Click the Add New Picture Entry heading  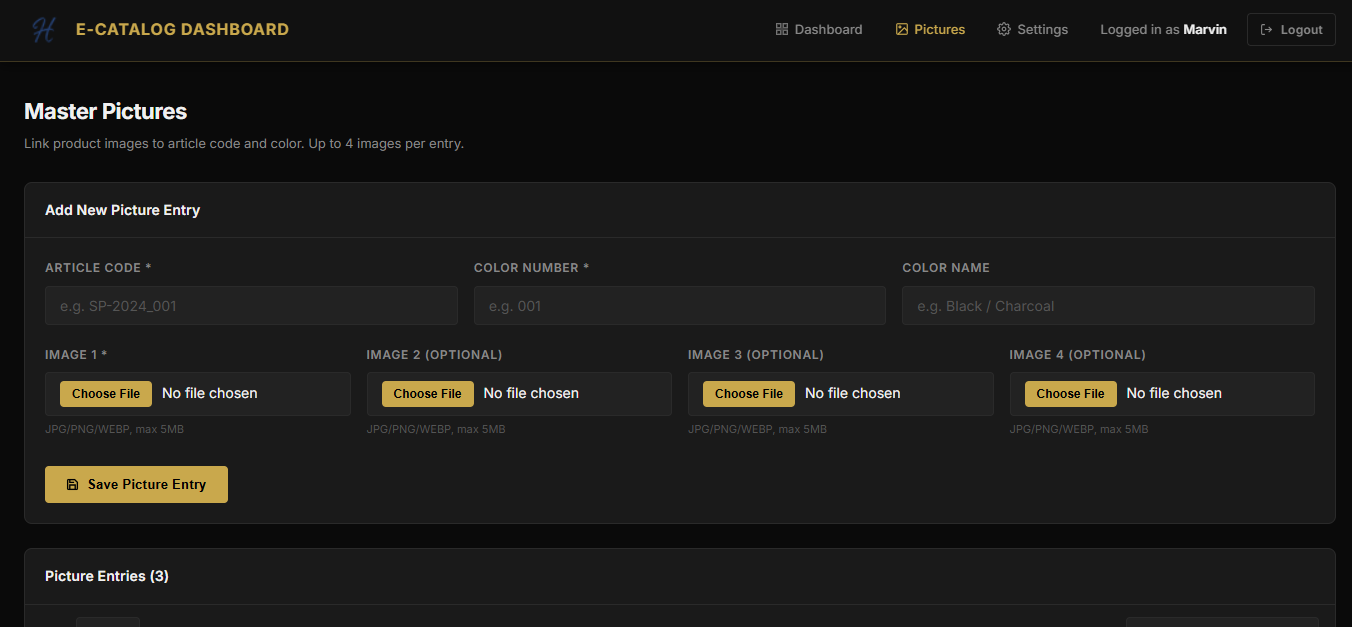click(122, 210)
